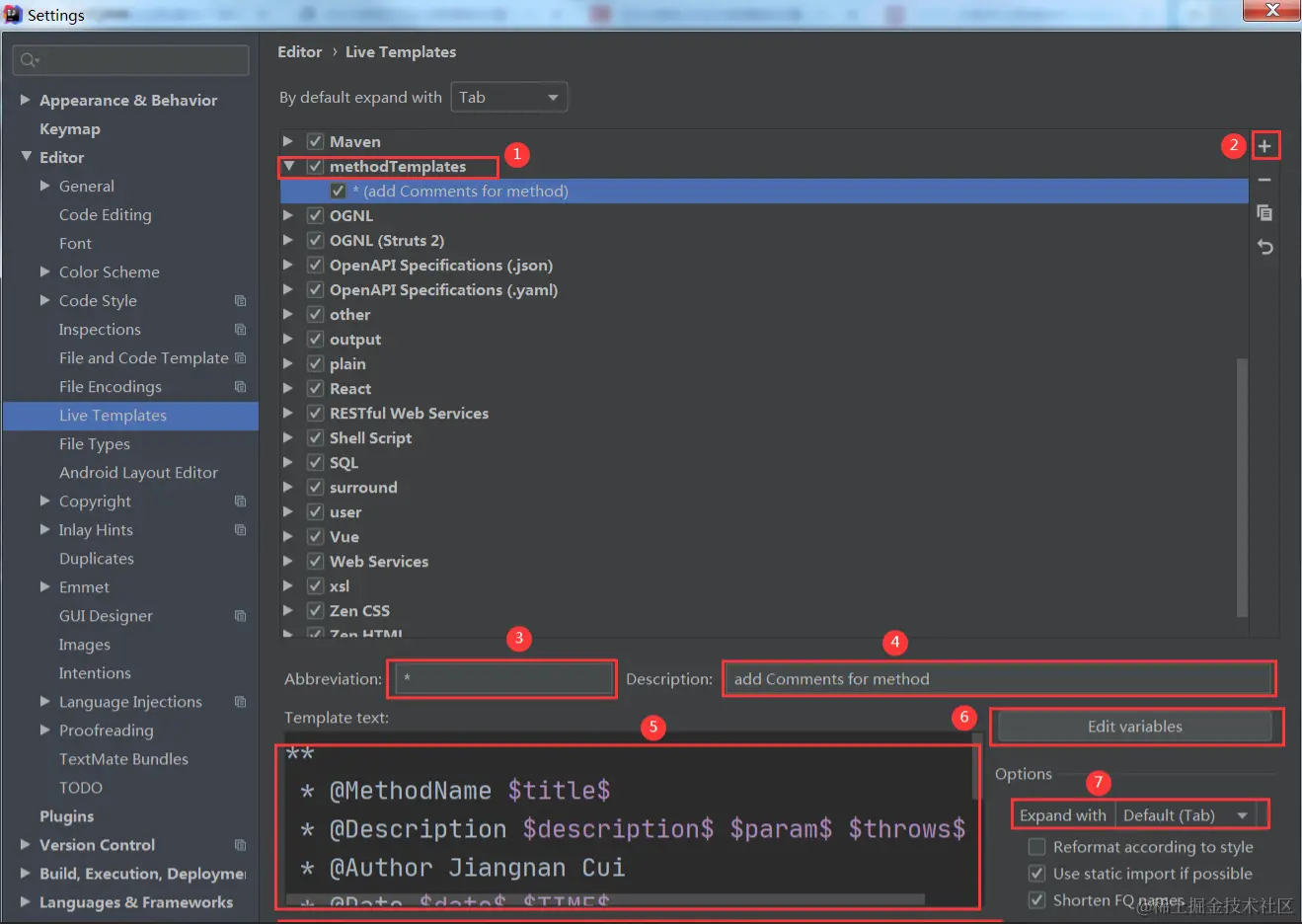The width and height of the screenshot is (1302, 924).
Task: Uncheck the methodTemplates group checkbox
Action: click(315, 166)
